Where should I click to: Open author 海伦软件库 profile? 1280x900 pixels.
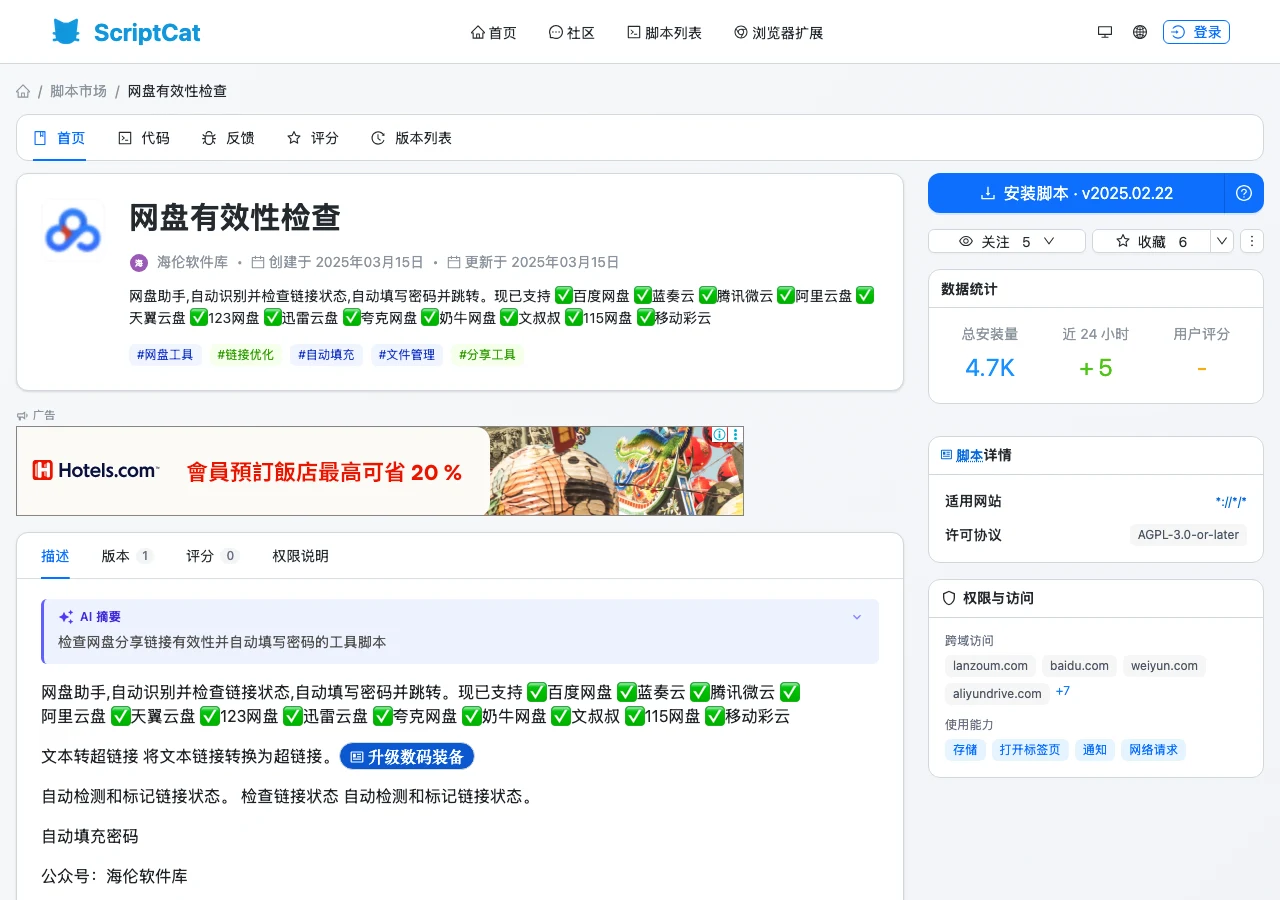click(192, 262)
